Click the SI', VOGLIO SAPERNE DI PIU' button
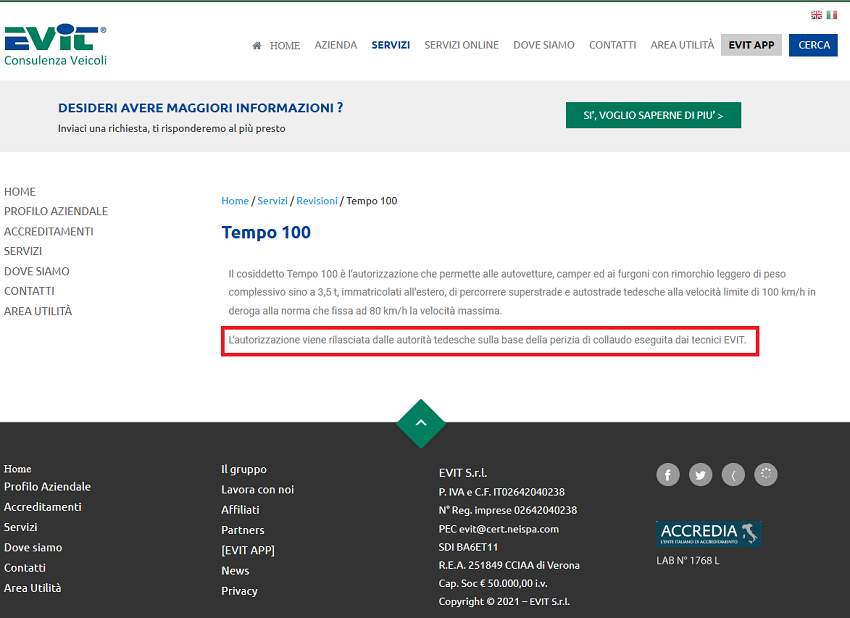The image size is (850, 618). [653, 115]
